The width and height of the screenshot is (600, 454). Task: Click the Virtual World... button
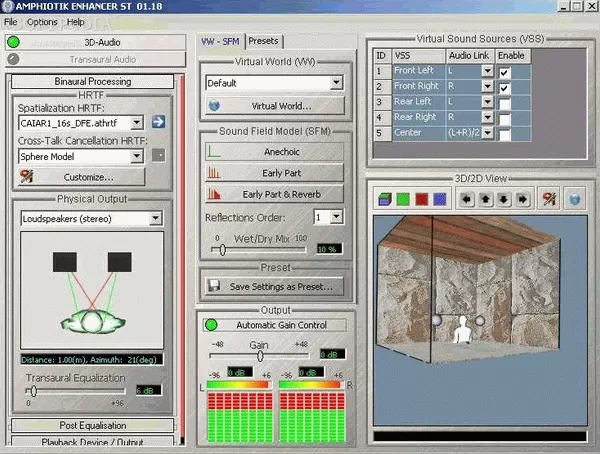click(x=274, y=106)
